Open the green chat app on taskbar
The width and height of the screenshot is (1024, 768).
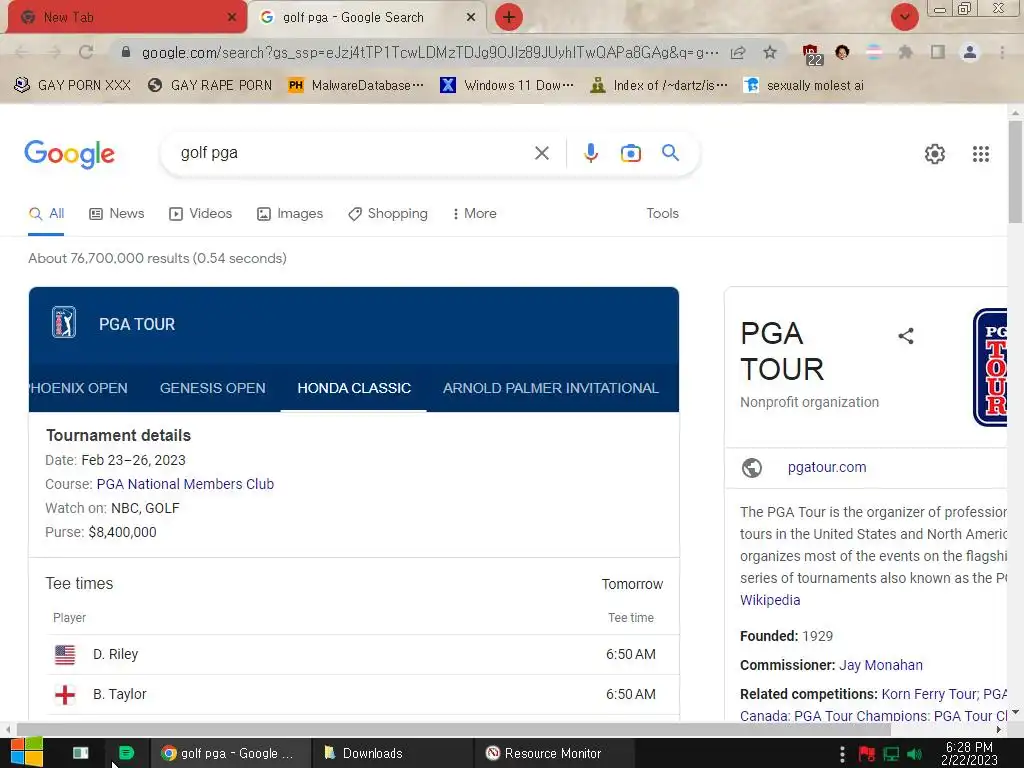pyautogui.click(x=126, y=753)
